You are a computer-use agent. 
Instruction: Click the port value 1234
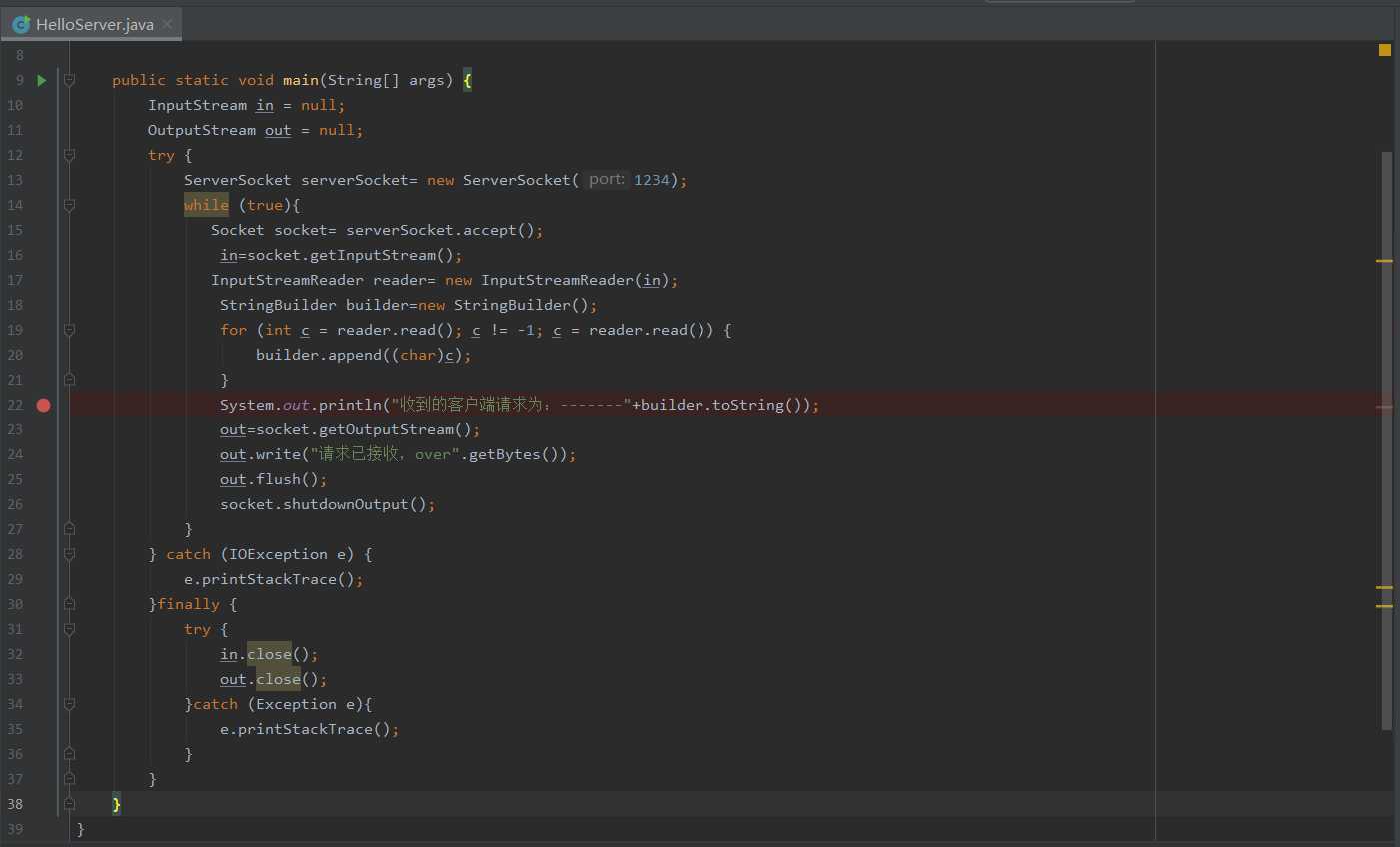652,180
